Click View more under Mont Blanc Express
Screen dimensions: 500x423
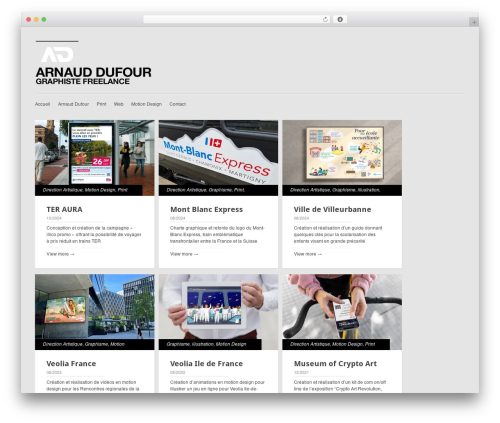(x=184, y=254)
